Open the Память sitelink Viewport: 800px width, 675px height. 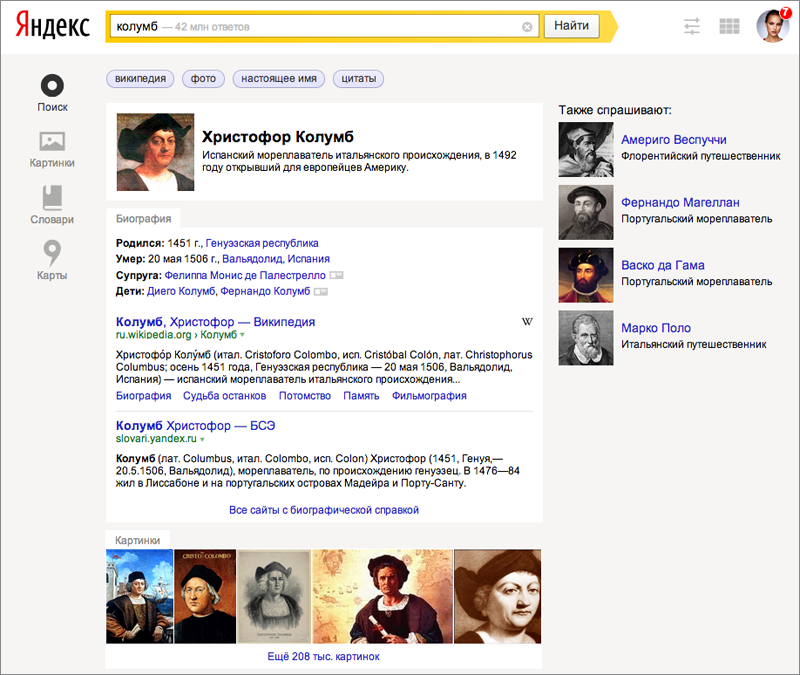(x=361, y=396)
